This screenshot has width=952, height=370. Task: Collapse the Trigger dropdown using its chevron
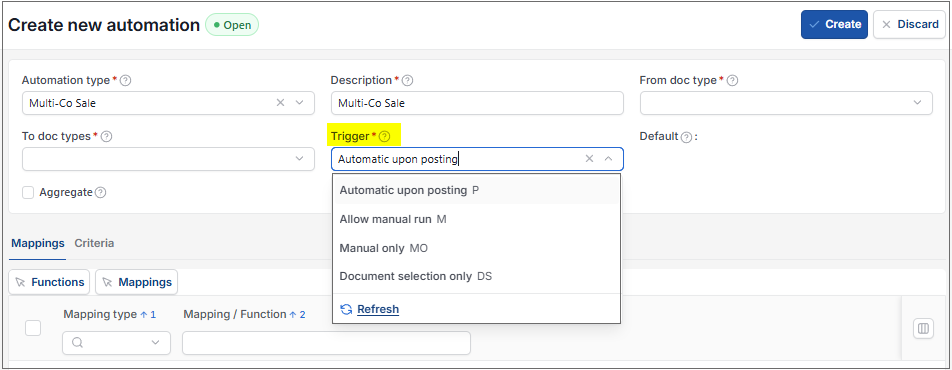(x=608, y=159)
